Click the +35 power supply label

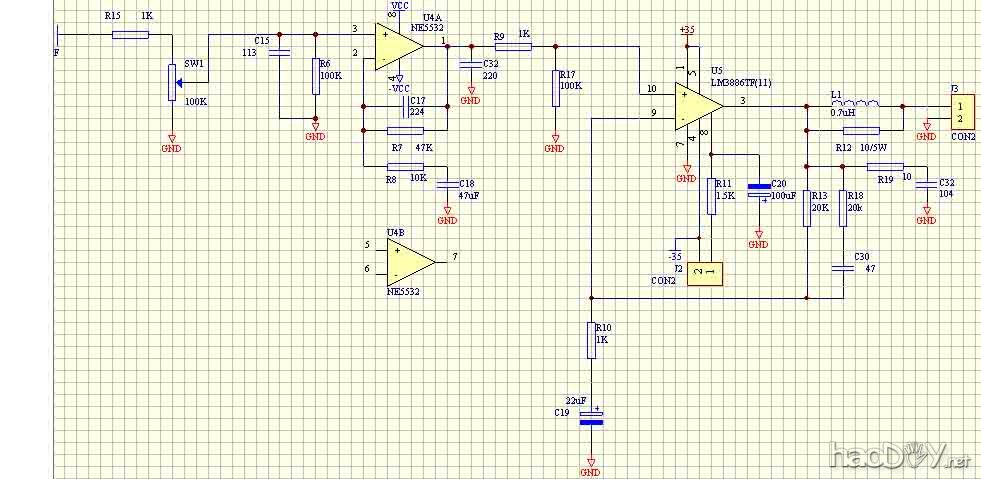686,30
